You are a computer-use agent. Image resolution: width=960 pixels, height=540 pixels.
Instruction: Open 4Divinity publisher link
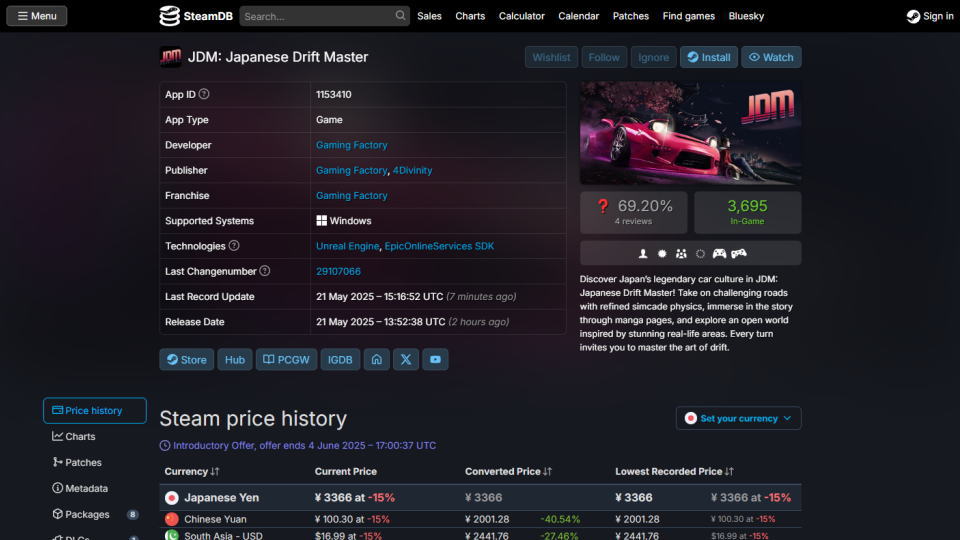tap(412, 170)
